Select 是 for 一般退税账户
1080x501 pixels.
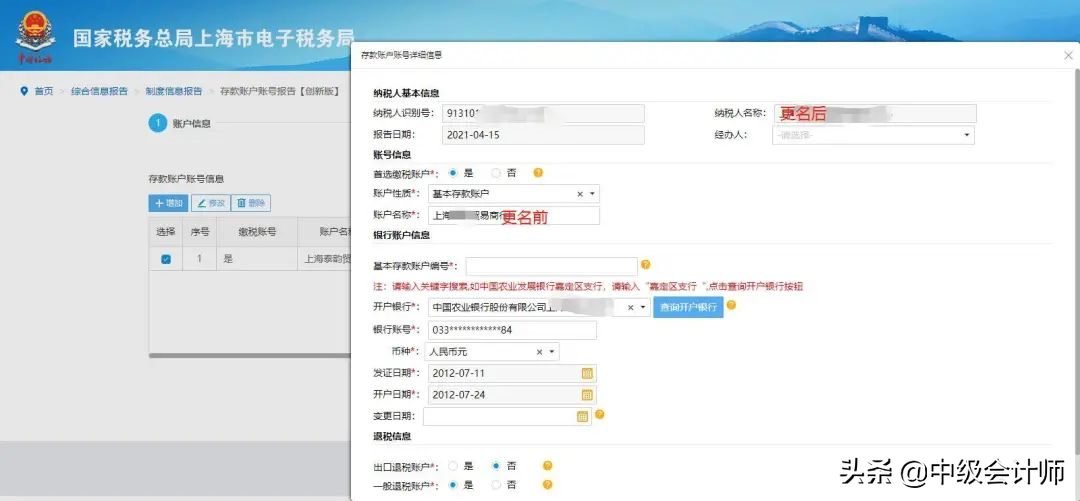[453, 485]
